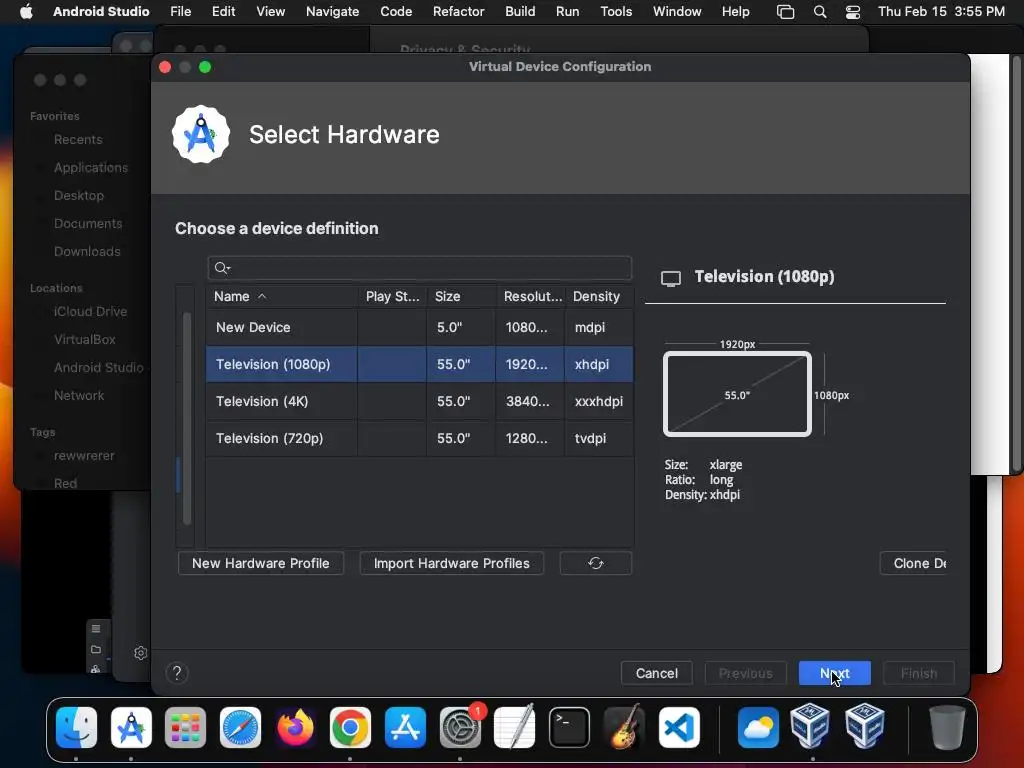Click the Cancel button
Viewport: 1024px width, 768px height.
coord(656,673)
